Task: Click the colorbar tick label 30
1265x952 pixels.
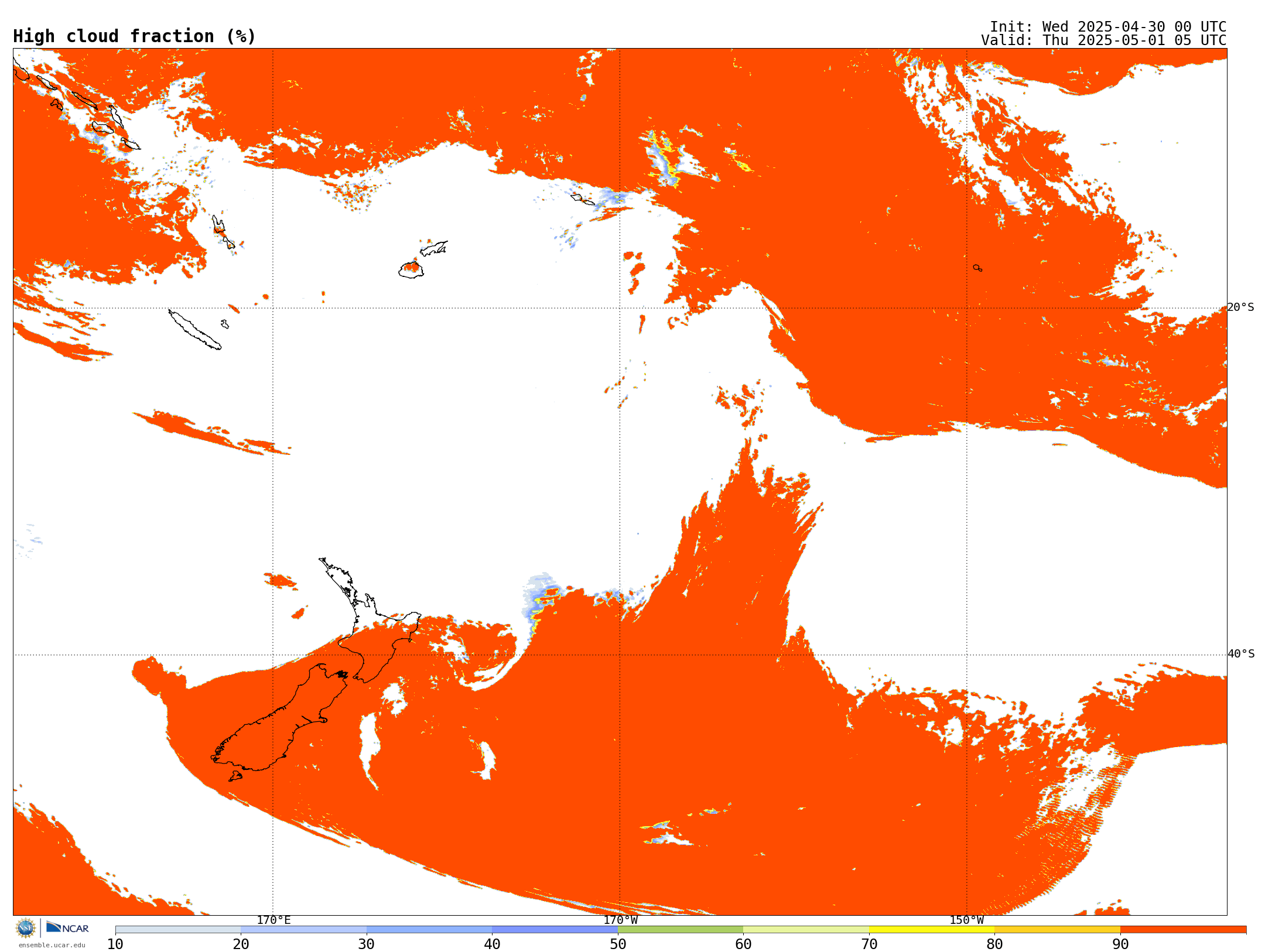Action: point(367,944)
